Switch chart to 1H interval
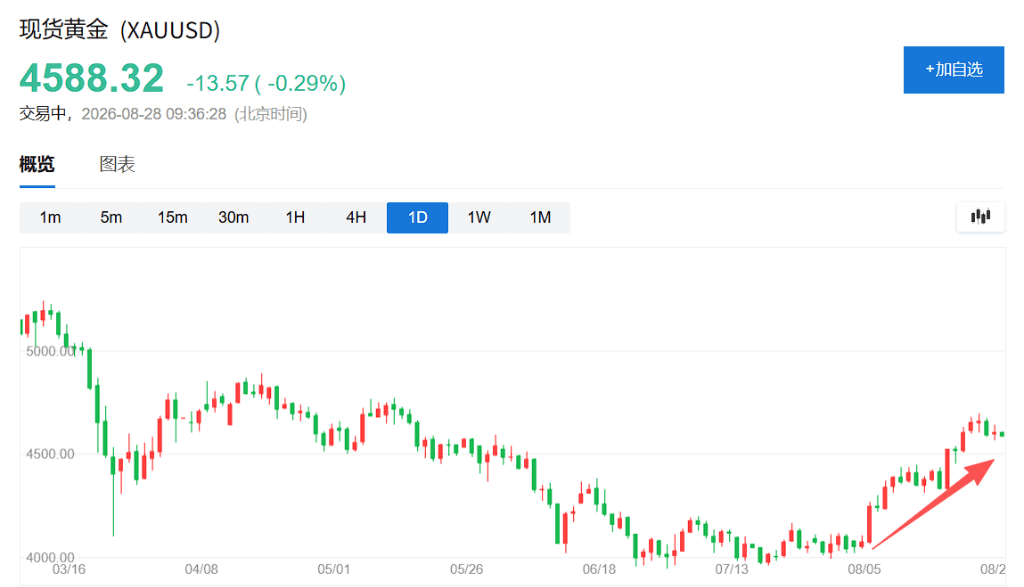Image resolution: width=1024 pixels, height=587 pixels. coord(295,217)
